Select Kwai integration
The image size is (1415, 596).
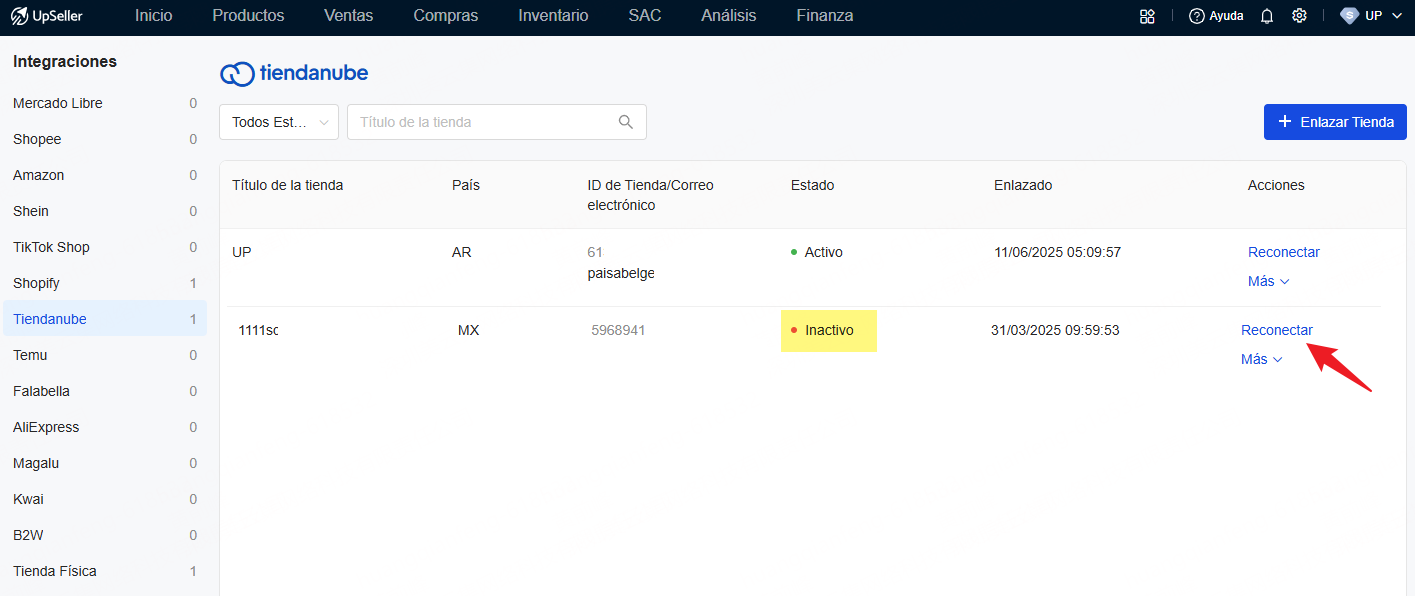pyautogui.click(x=105, y=499)
